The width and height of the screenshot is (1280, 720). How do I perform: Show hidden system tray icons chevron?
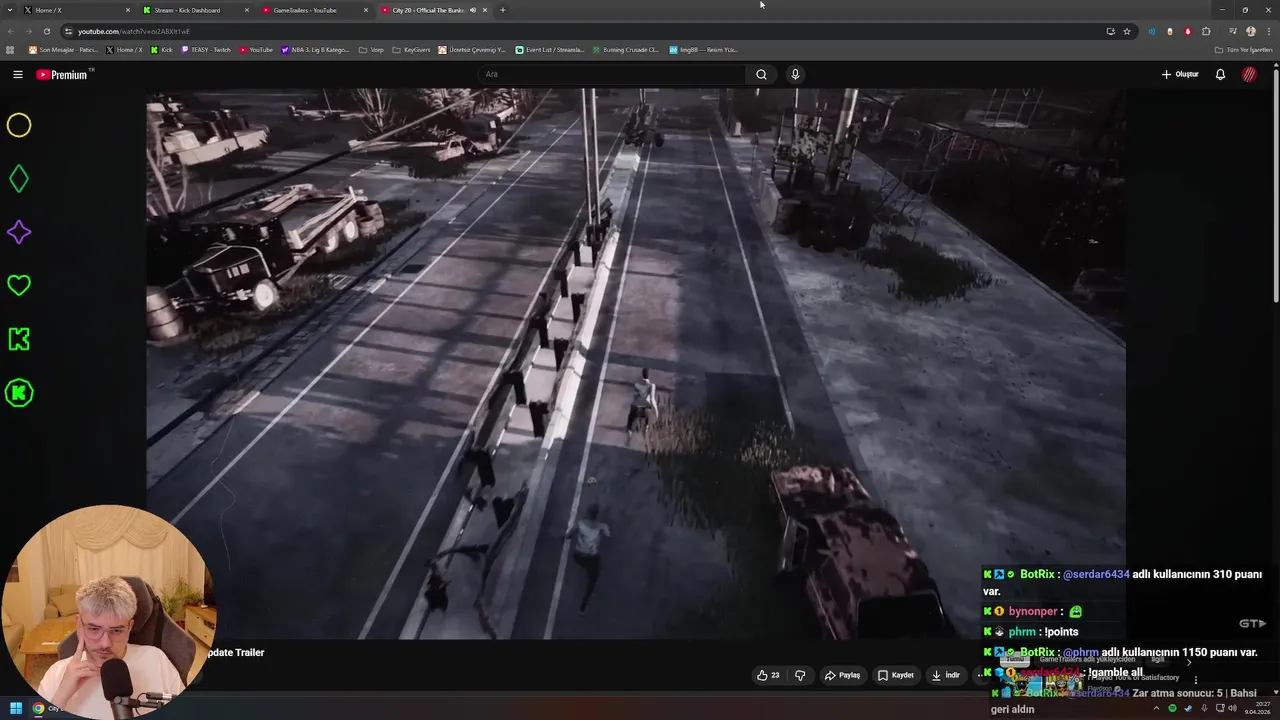[x=1157, y=708]
